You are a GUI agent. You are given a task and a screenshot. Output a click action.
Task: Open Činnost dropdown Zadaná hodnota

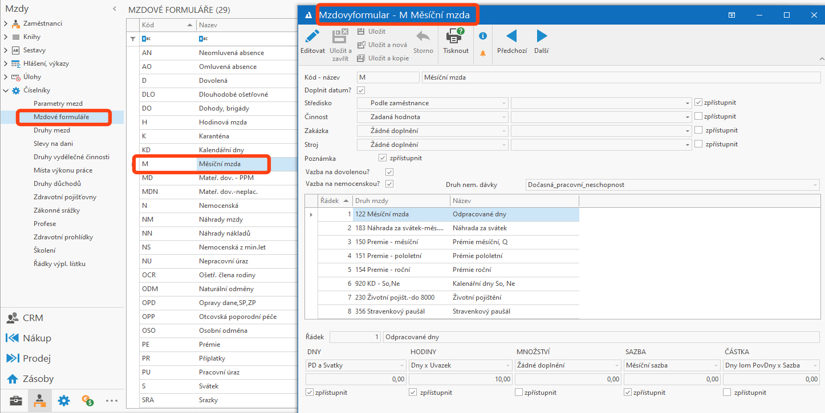pyautogui.click(x=433, y=116)
